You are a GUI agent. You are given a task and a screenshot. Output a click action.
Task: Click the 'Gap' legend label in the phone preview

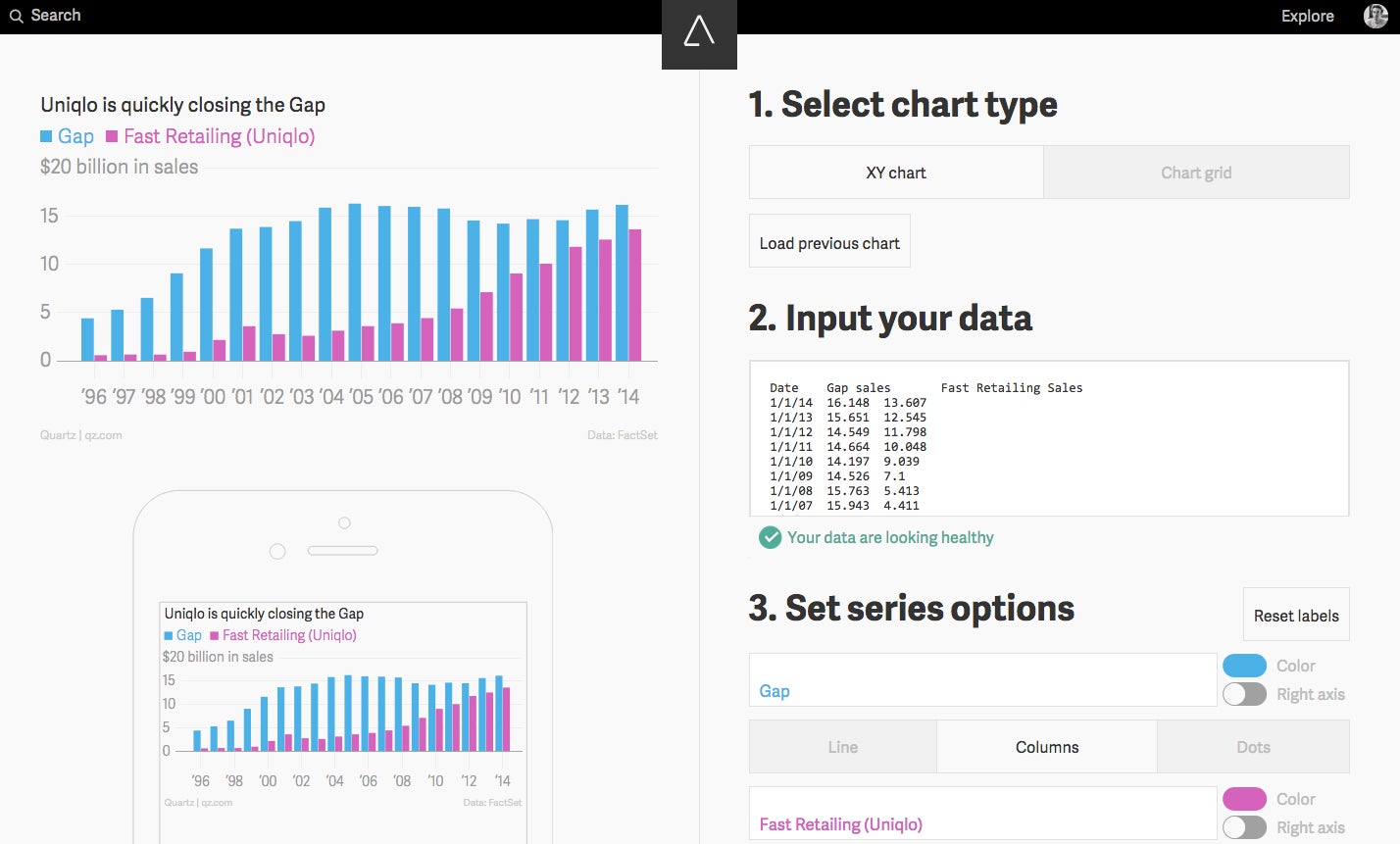tap(189, 635)
